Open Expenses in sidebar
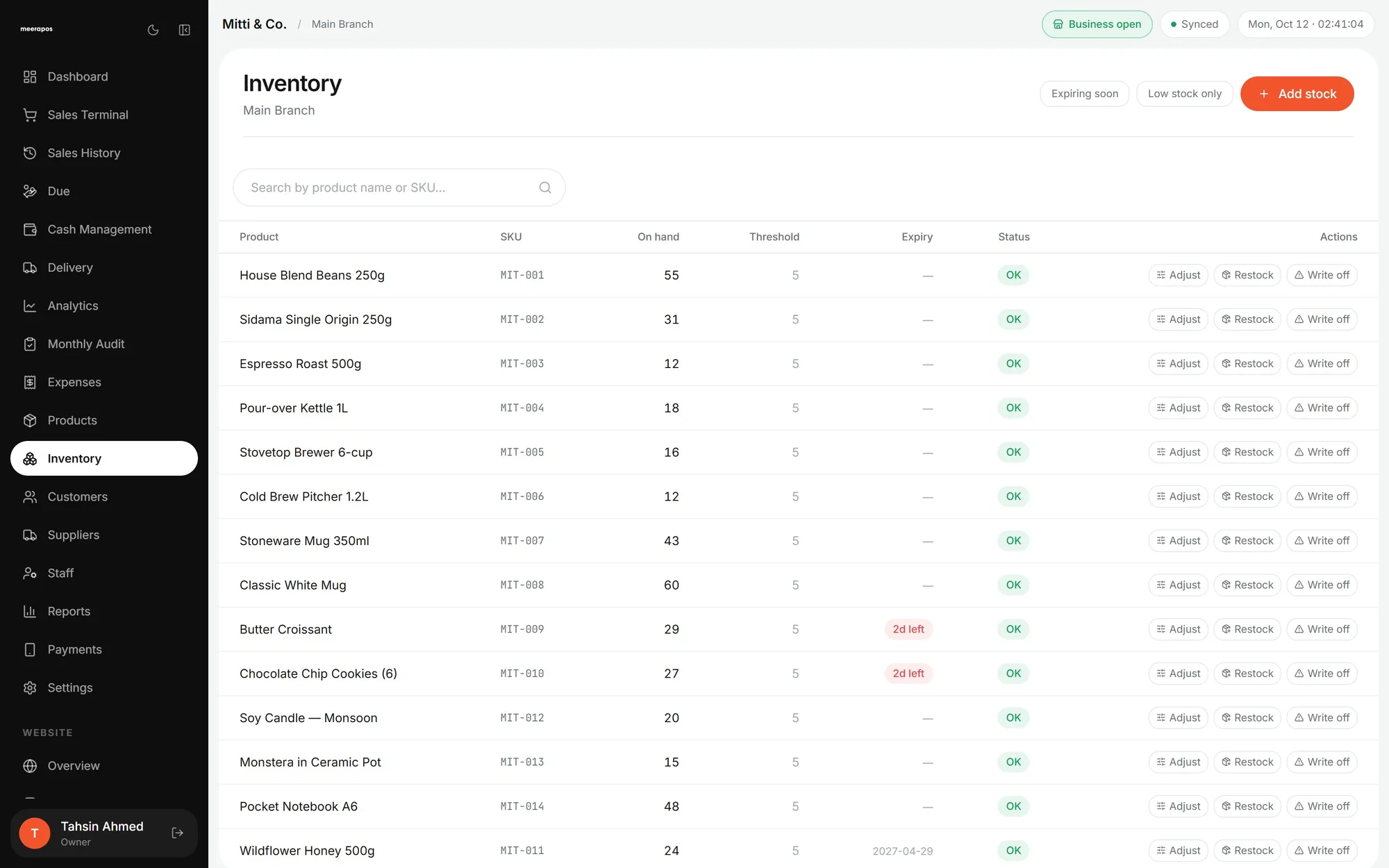This screenshot has width=1389, height=868. point(104,382)
